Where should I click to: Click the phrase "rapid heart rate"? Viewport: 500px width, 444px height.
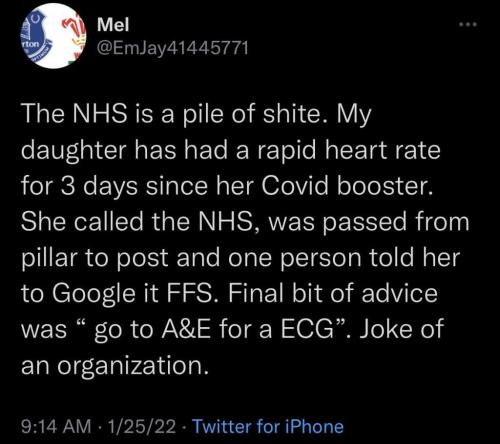348,151
